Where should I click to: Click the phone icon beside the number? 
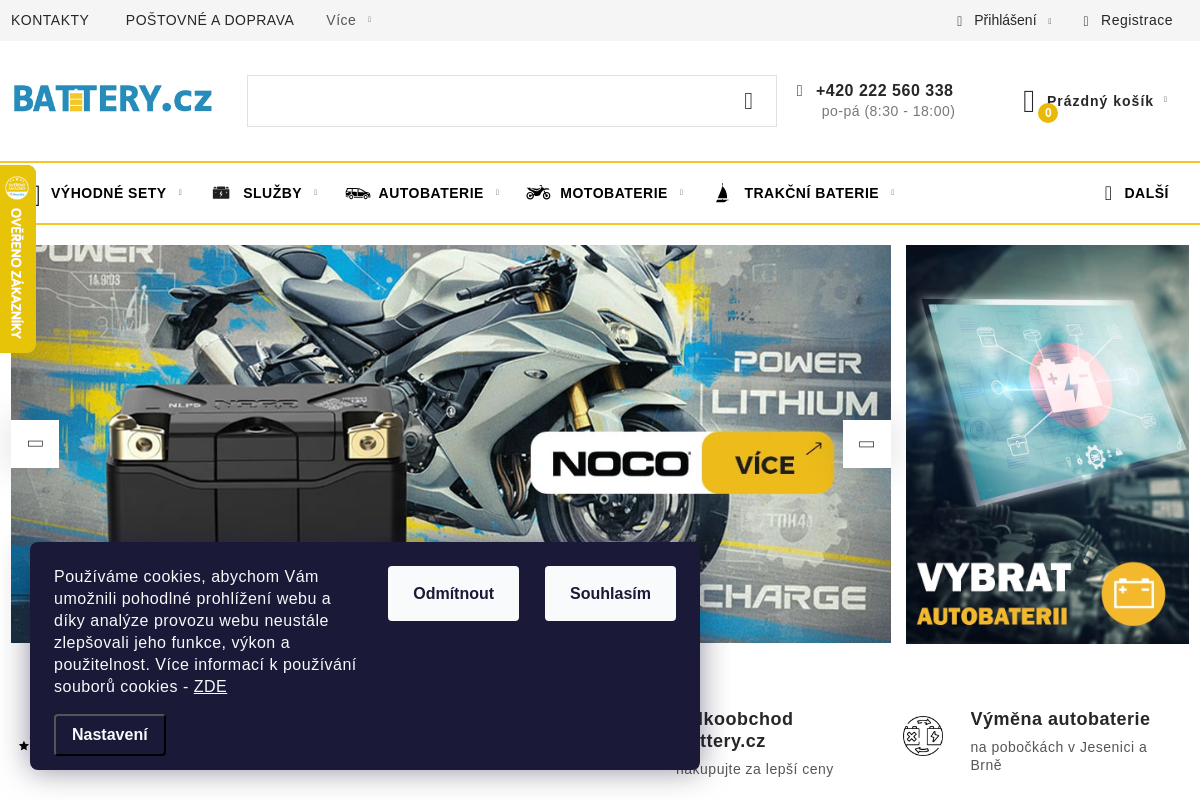coord(799,90)
